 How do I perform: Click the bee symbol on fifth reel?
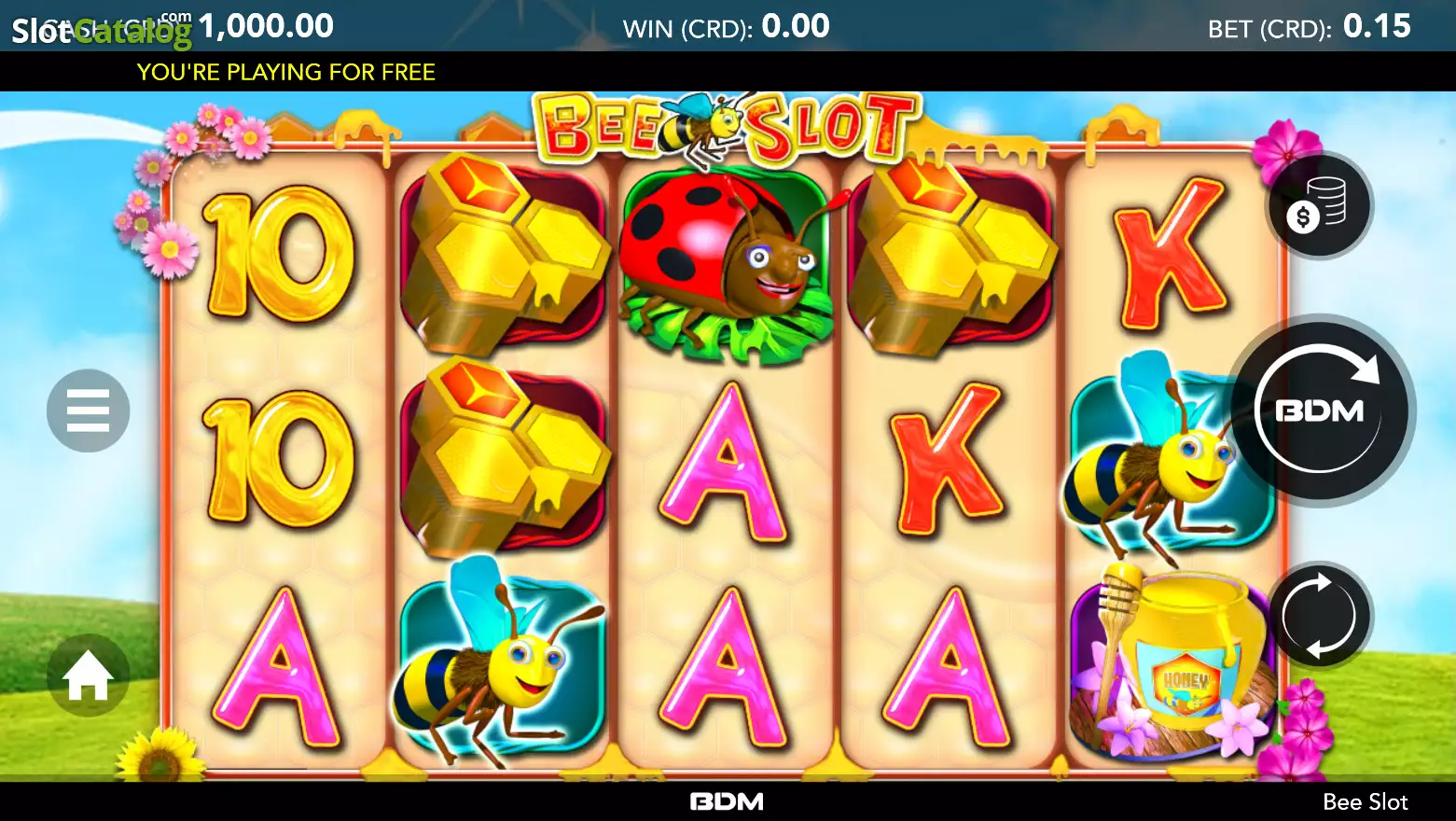point(1166,457)
